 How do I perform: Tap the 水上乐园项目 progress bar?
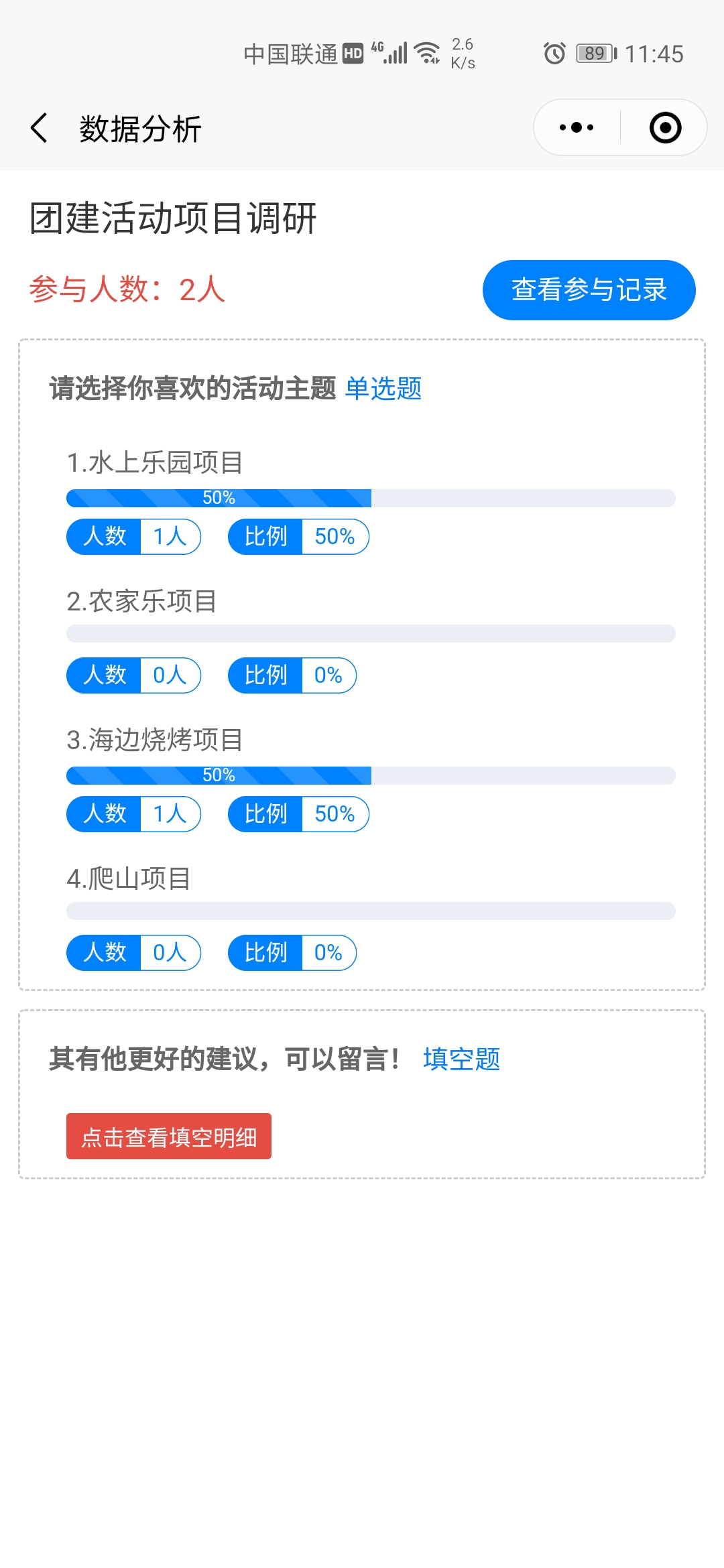pos(371,498)
